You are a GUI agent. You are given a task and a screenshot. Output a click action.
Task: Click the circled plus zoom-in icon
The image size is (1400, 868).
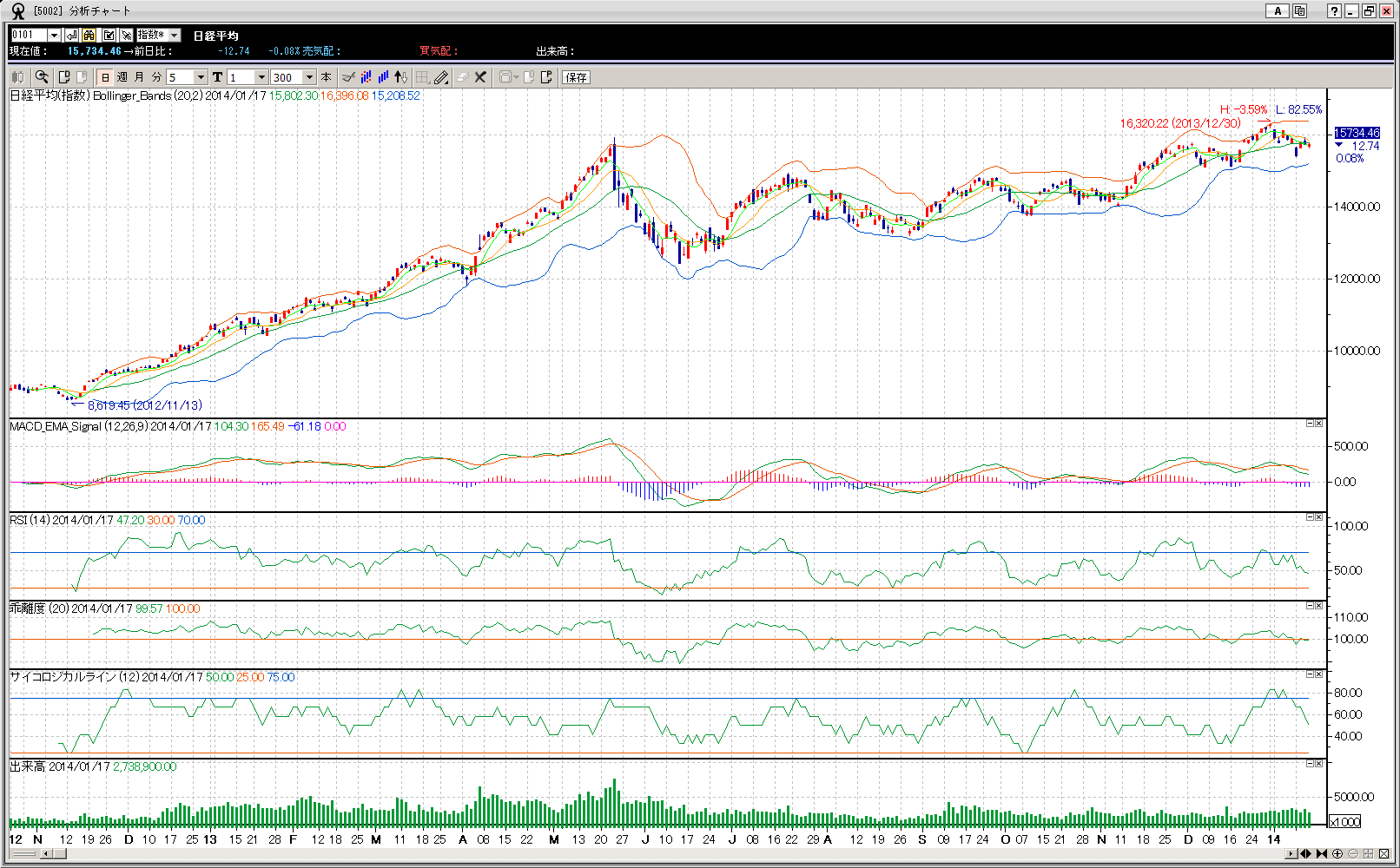pyautogui.click(x=1337, y=854)
